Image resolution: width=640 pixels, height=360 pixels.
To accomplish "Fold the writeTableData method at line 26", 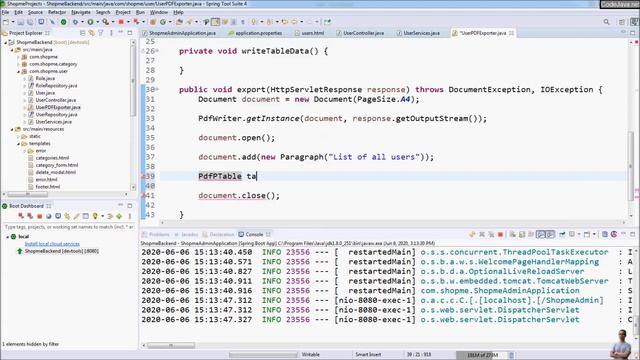I will [158, 51].
